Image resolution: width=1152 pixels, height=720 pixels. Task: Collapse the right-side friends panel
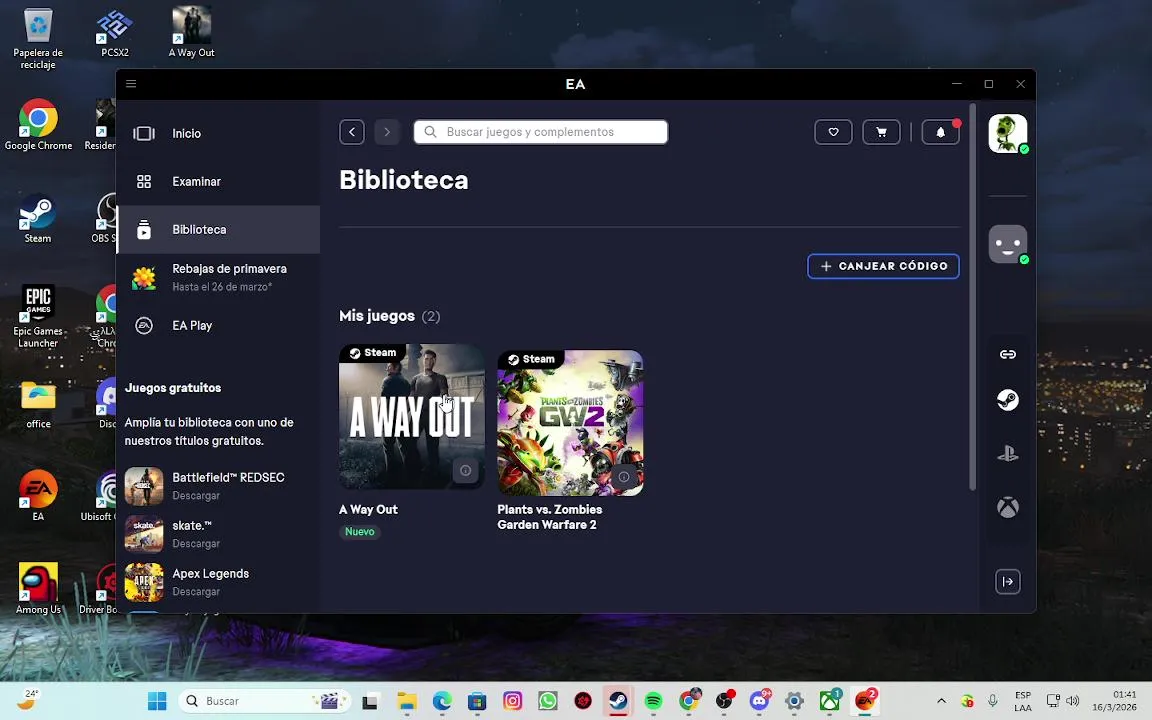tap(1007, 582)
